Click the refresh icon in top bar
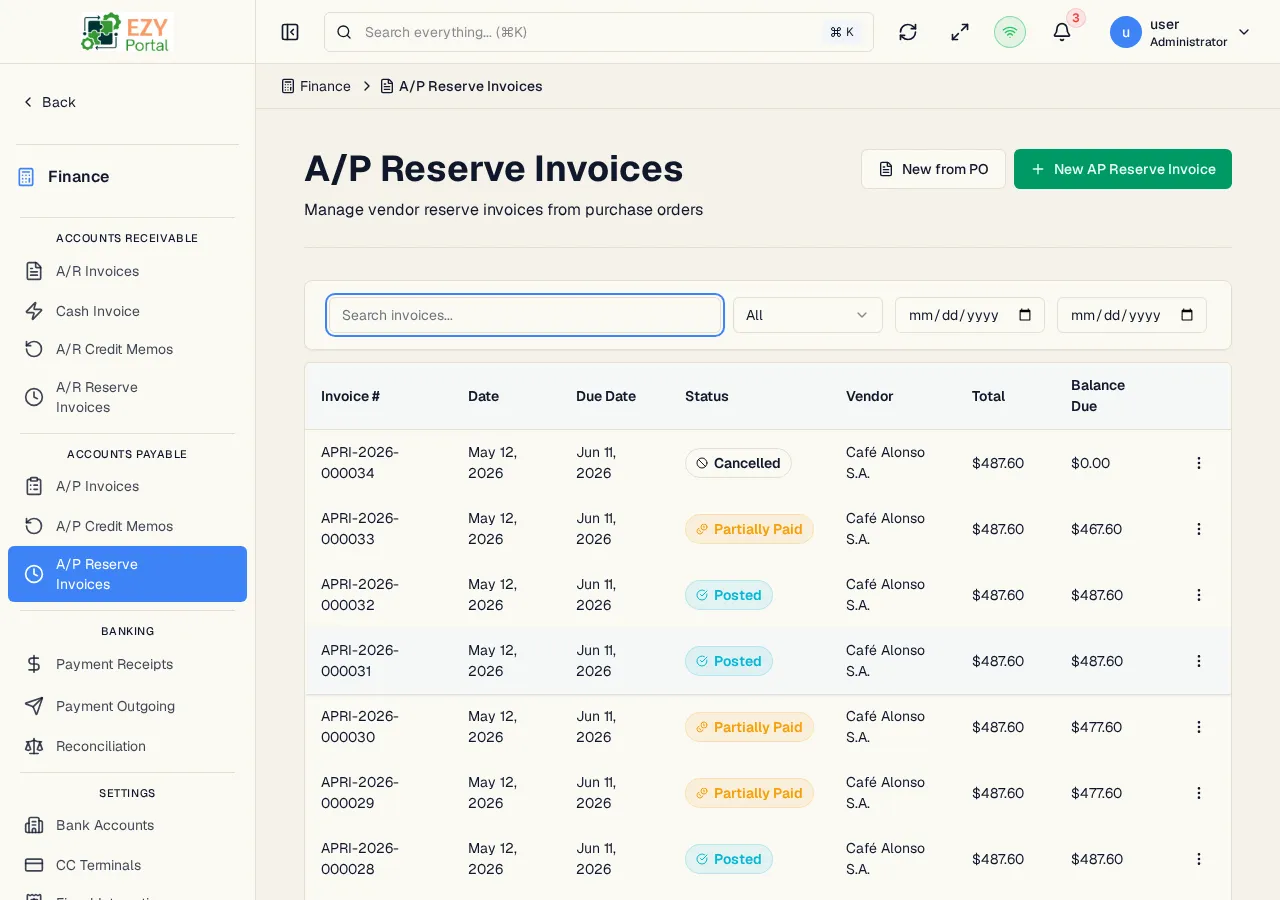Viewport: 1280px width, 900px height. click(908, 32)
